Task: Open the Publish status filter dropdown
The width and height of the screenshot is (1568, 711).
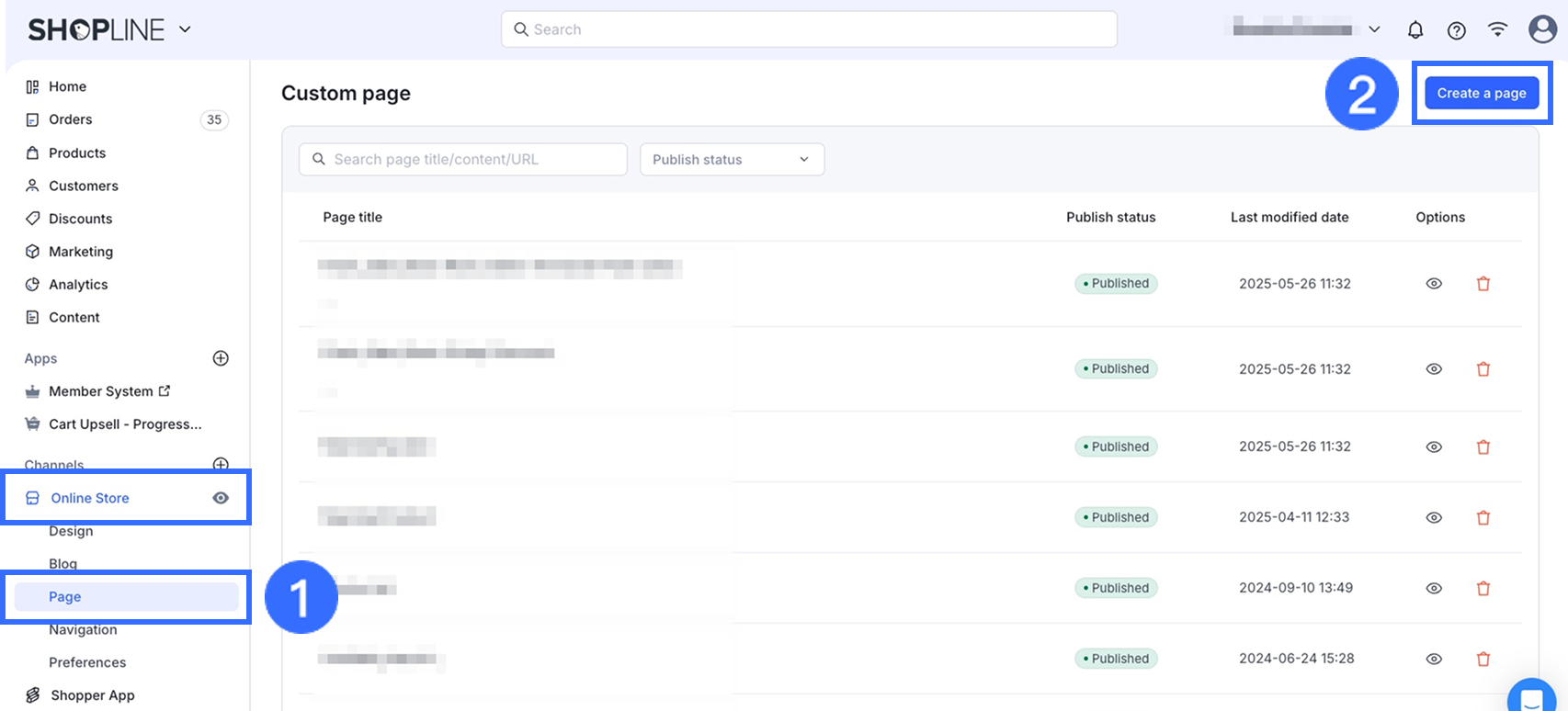Action: 732,160
